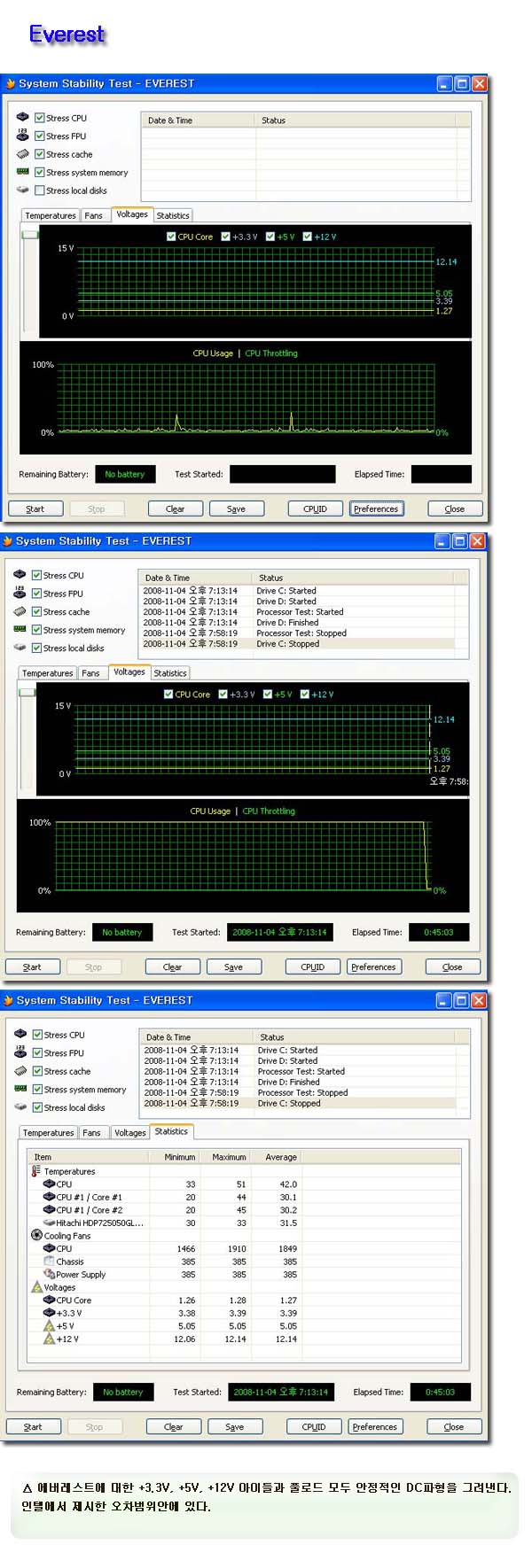Open Preferences in top window

click(x=376, y=508)
